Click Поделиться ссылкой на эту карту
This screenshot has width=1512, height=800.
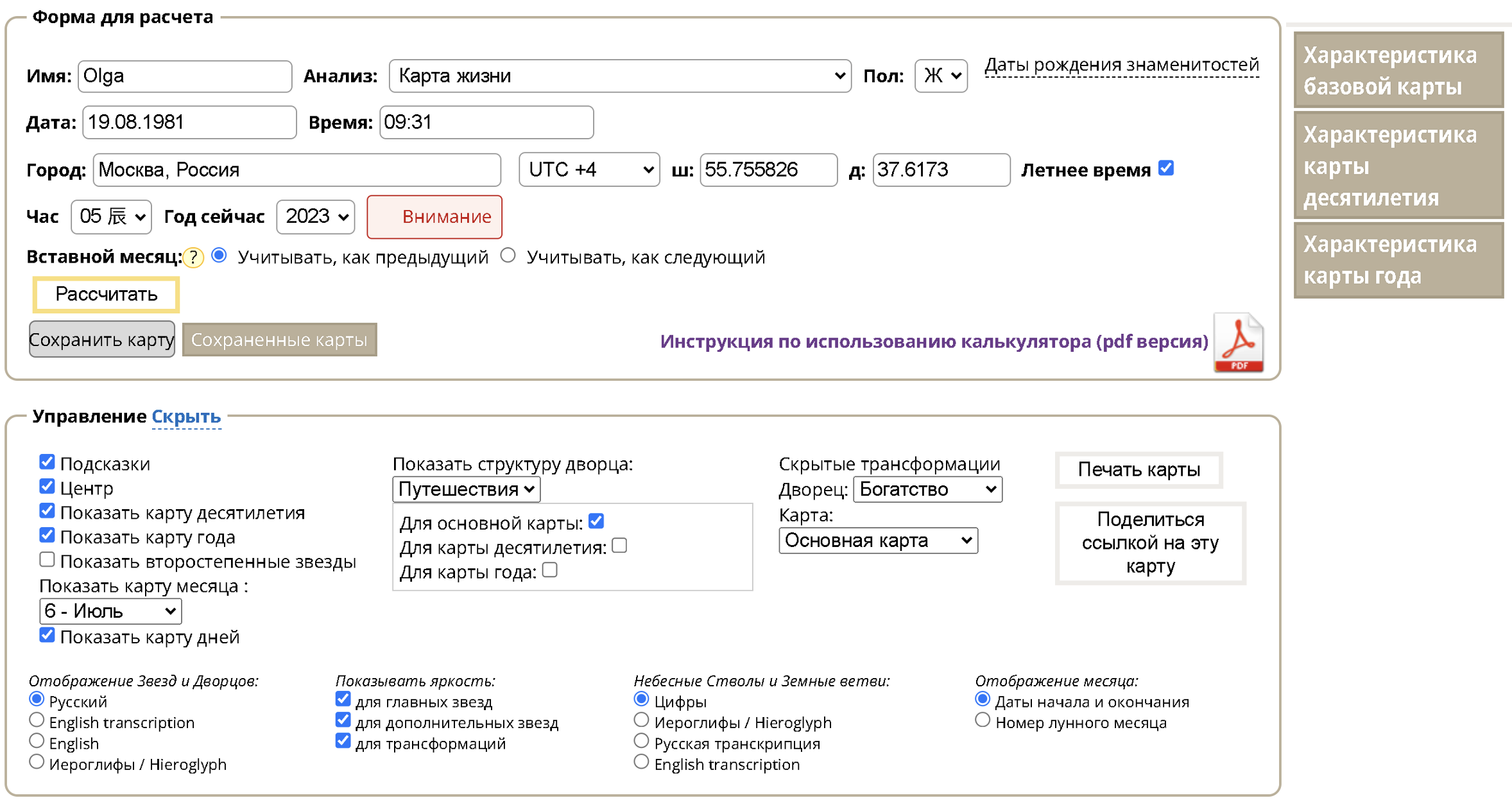click(1150, 543)
